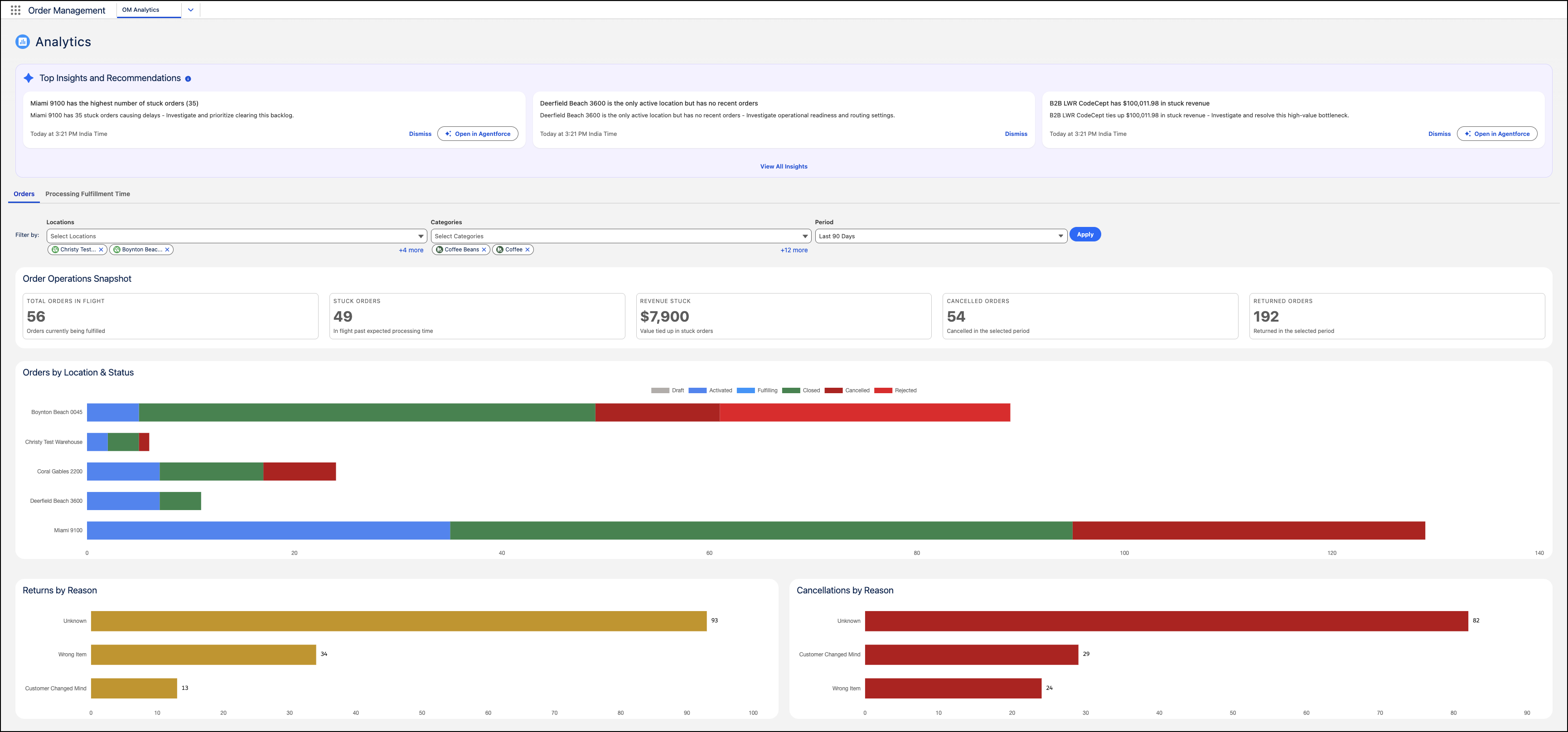The height and width of the screenshot is (732, 1568).
Task: Dismiss the B2B LWR CodeCept insight
Action: click(1440, 134)
